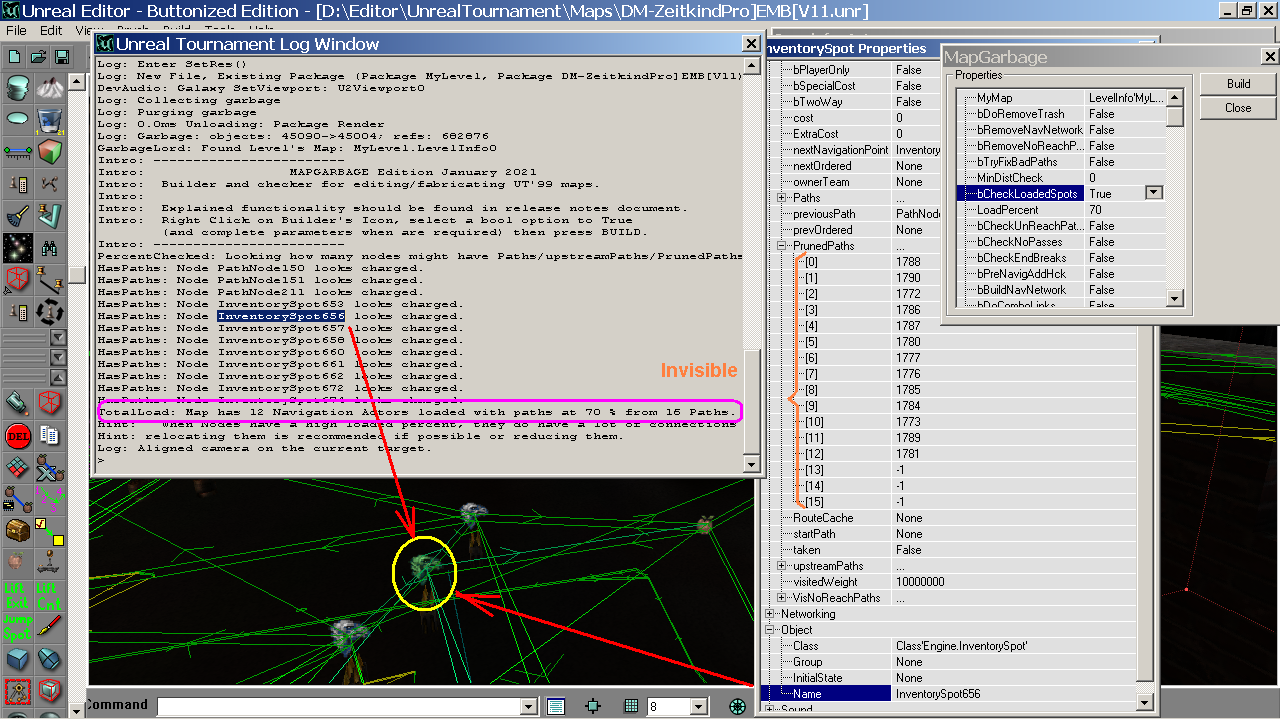Click the Name property row InventorySpot656
The height and width of the screenshot is (720, 1280).
coord(948,694)
